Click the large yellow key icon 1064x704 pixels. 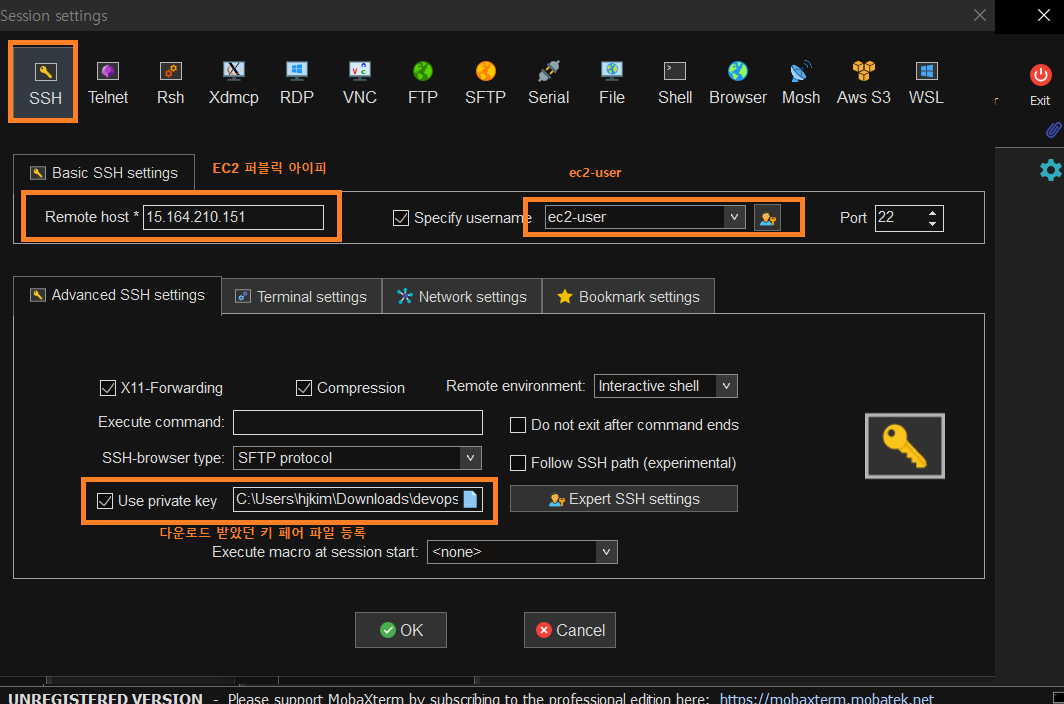pyautogui.click(x=905, y=446)
